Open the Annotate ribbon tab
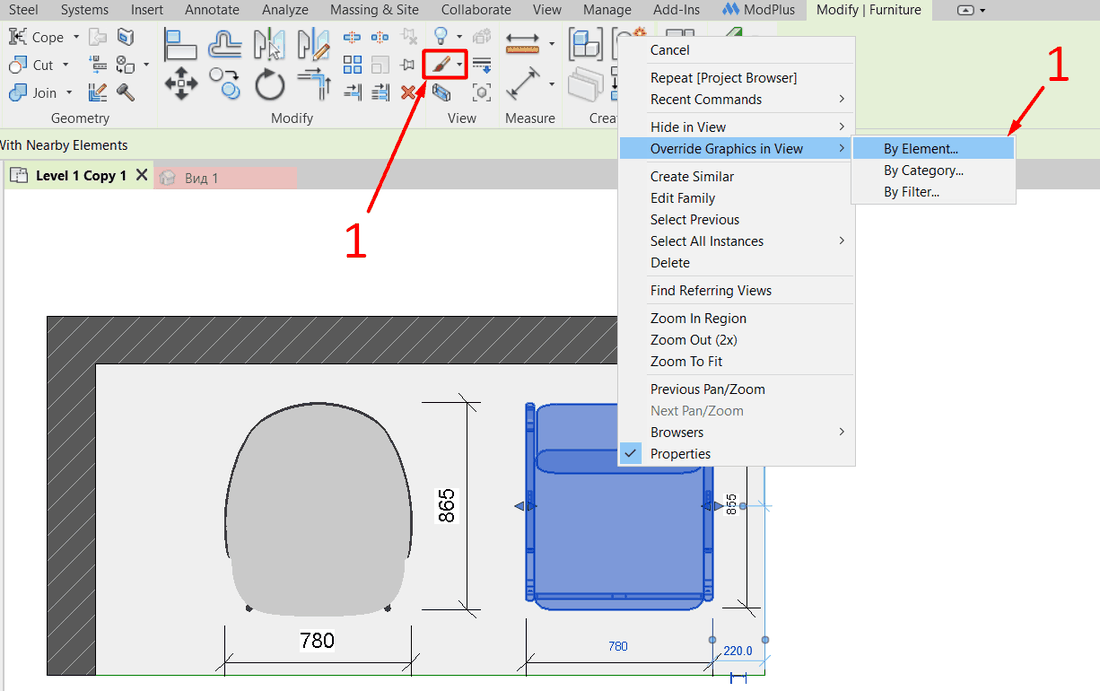 point(212,10)
